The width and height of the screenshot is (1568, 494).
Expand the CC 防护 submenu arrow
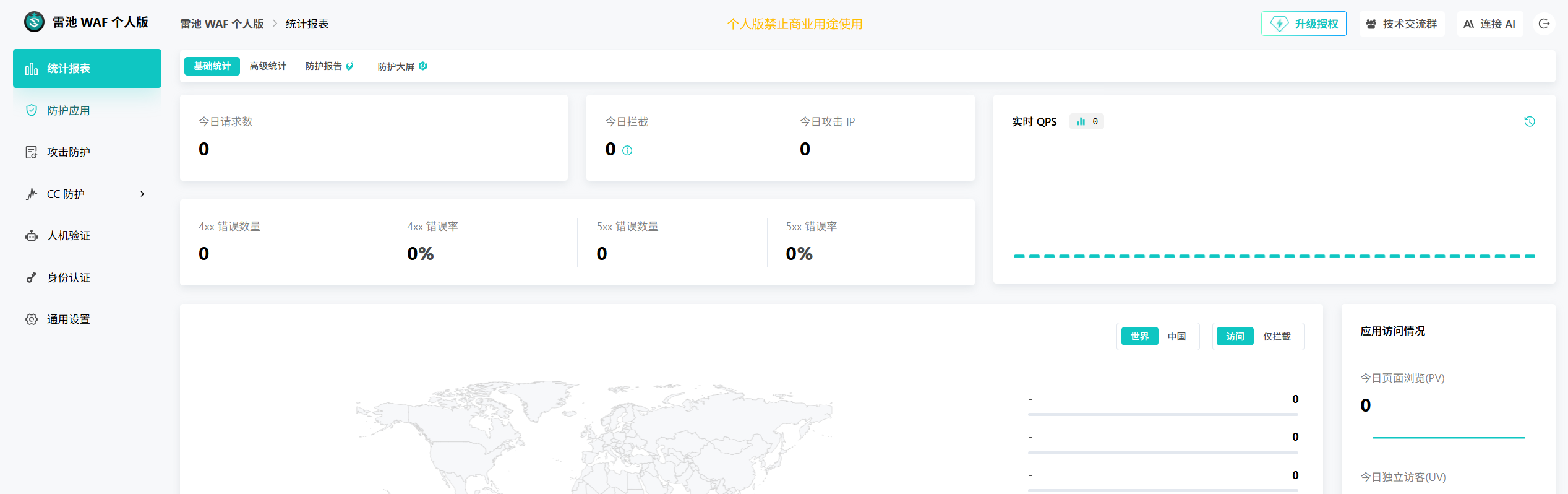[x=142, y=194]
